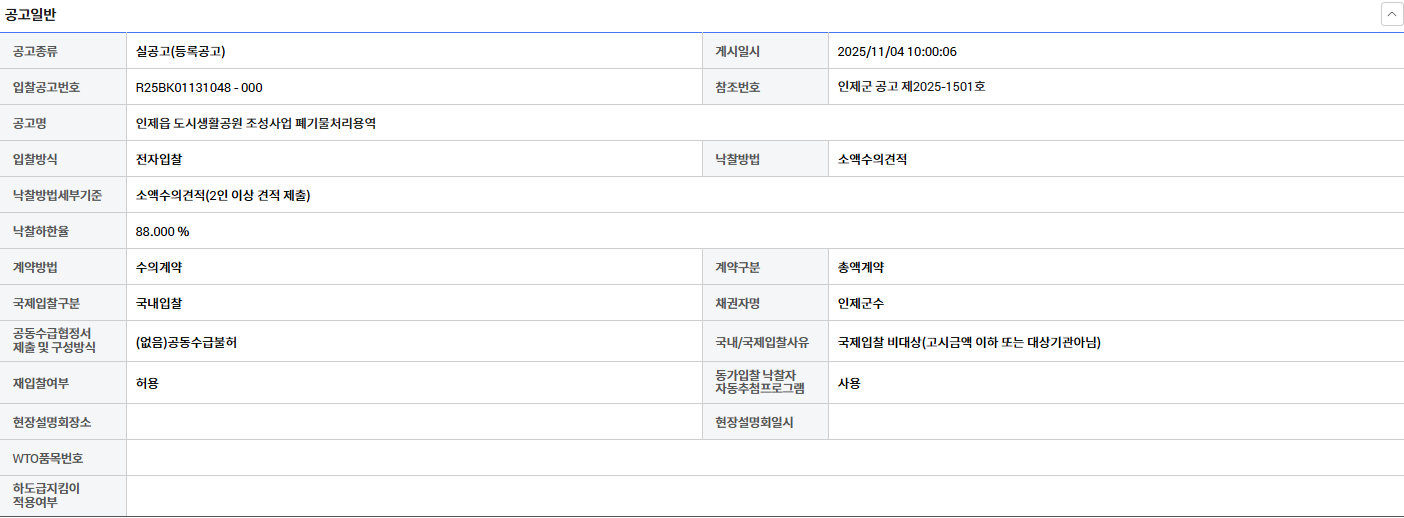Click the bid number R25BK01131048 - 000
The width and height of the screenshot is (1404, 518).
click(x=199, y=87)
